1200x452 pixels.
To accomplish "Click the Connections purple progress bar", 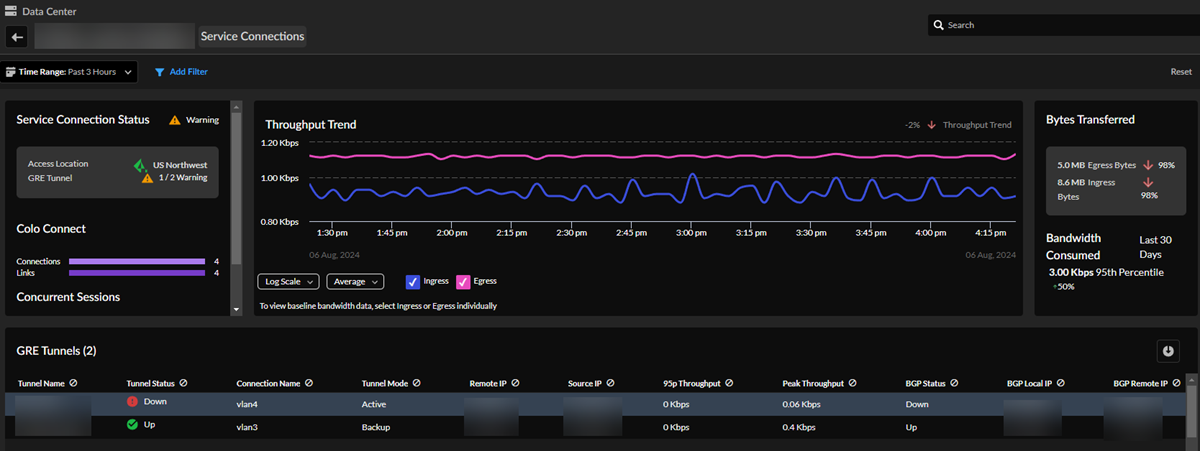I will (x=136, y=261).
